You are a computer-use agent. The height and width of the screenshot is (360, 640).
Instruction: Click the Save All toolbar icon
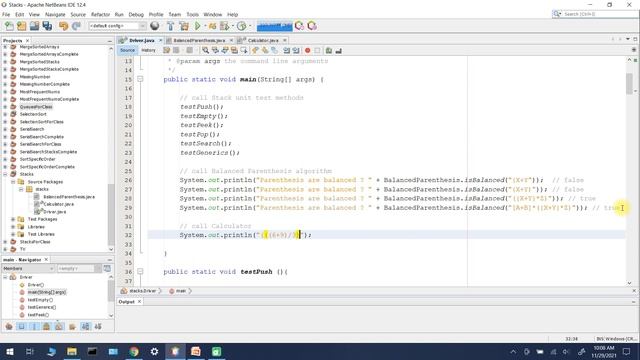[x=47, y=26]
